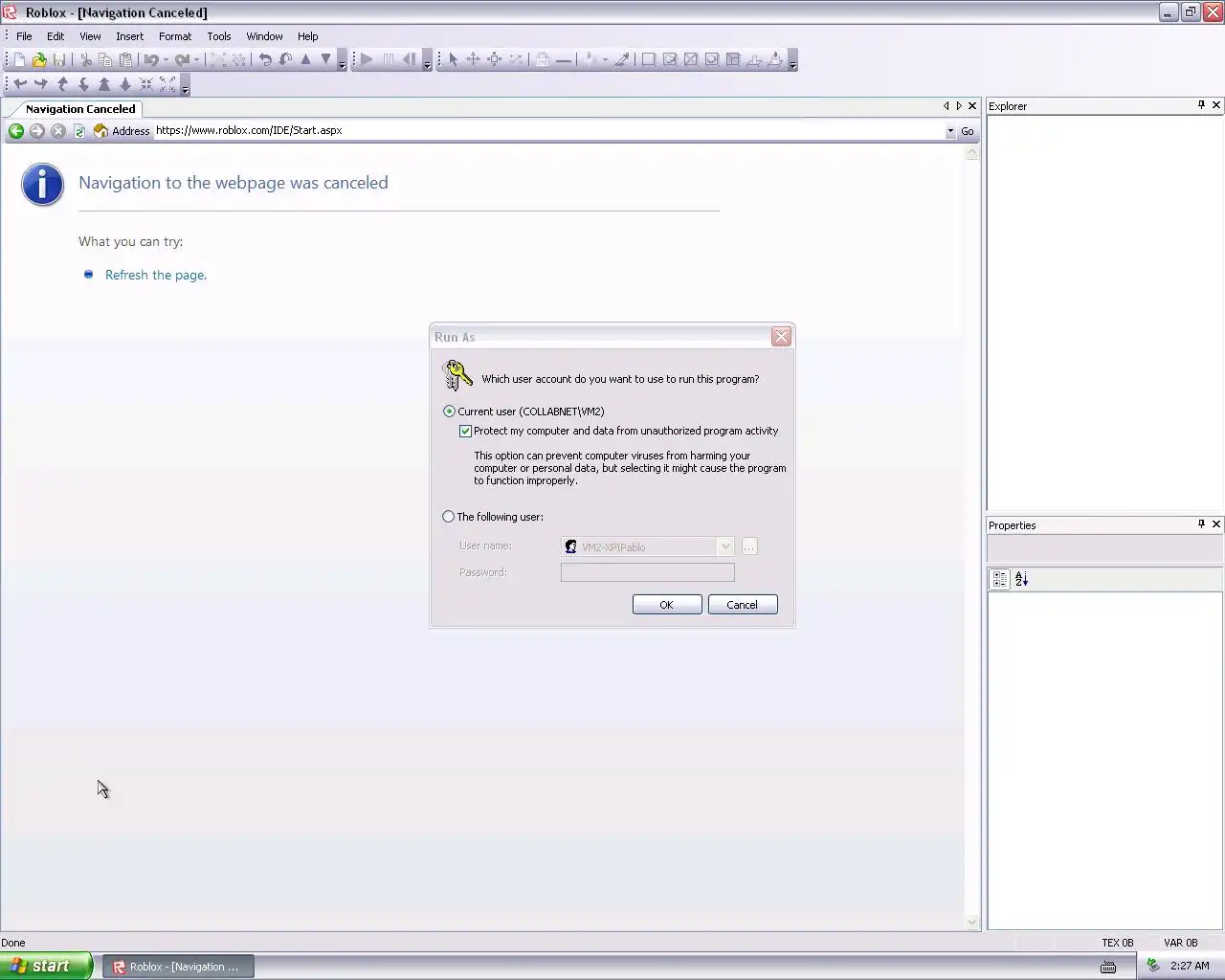Open the Redo history dropdown arrow

point(196,59)
